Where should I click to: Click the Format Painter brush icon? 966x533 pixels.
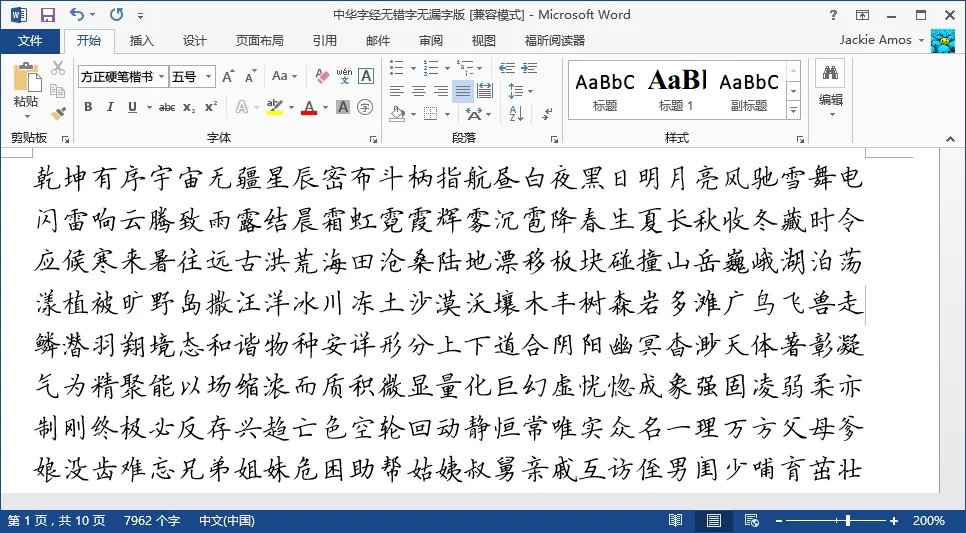[x=59, y=113]
